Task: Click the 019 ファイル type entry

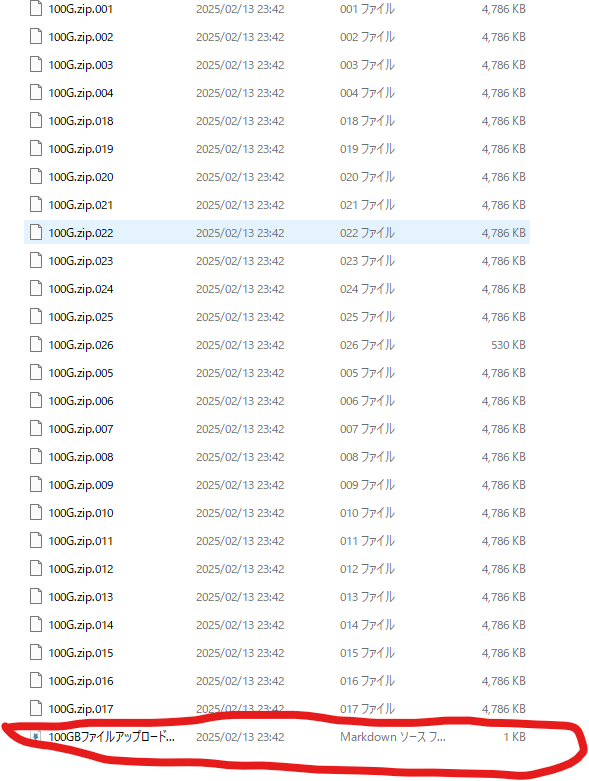Action: [x=367, y=149]
